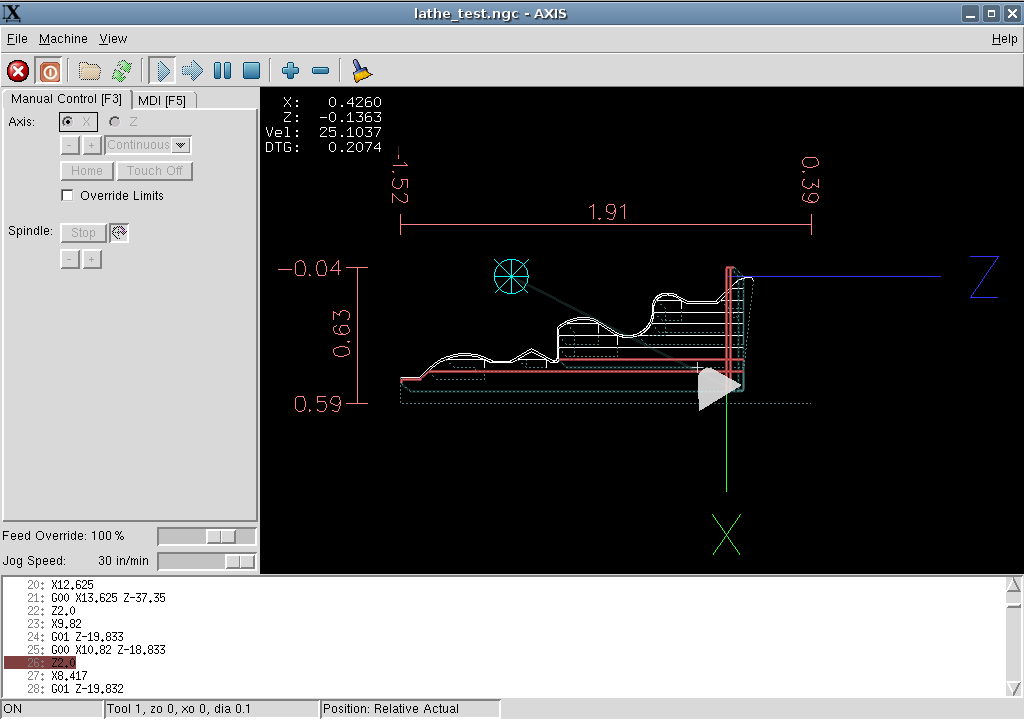This screenshot has height=720, width=1024.
Task: Click the Touch Off button
Action: (x=154, y=170)
